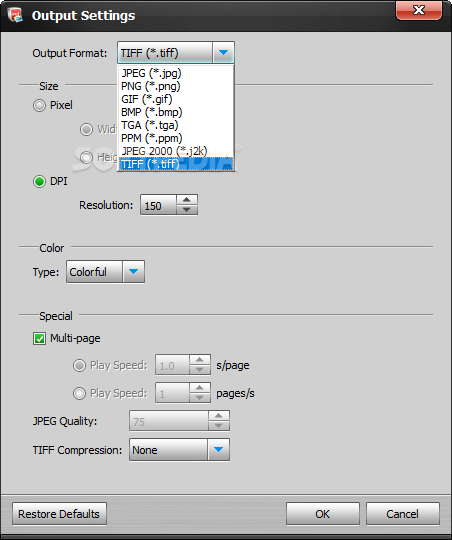Select the Play Speed pages/s radio button
The image size is (452, 540).
pos(79,393)
